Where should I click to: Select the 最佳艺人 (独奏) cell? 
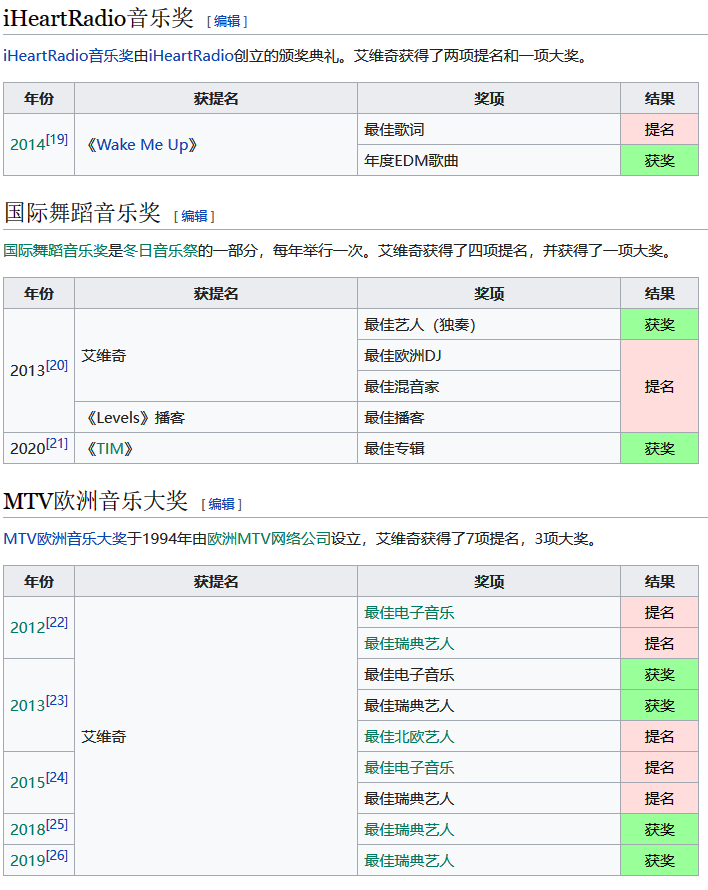pyautogui.click(x=488, y=325)
